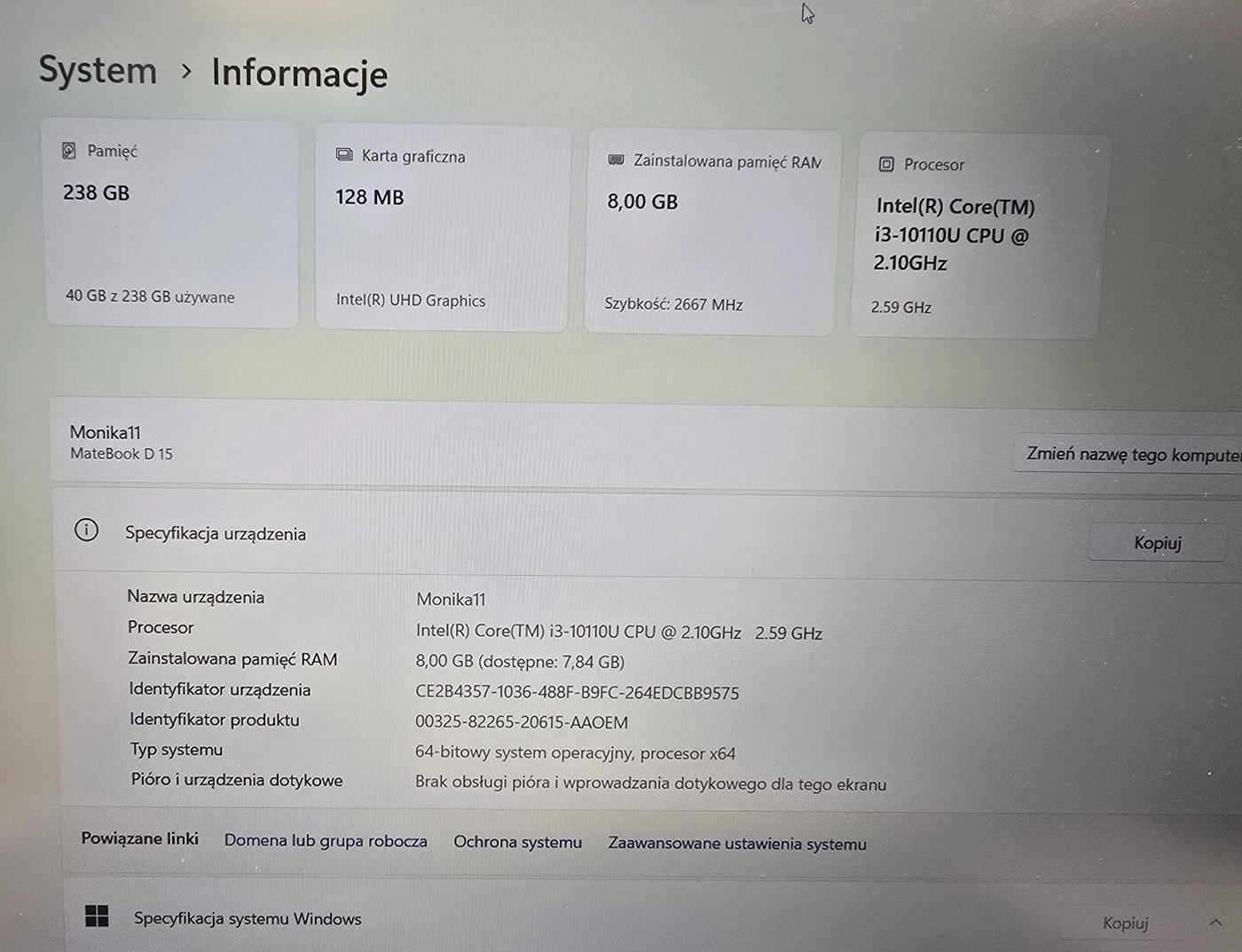Click the Identyfikator urządzenia label

220,689
